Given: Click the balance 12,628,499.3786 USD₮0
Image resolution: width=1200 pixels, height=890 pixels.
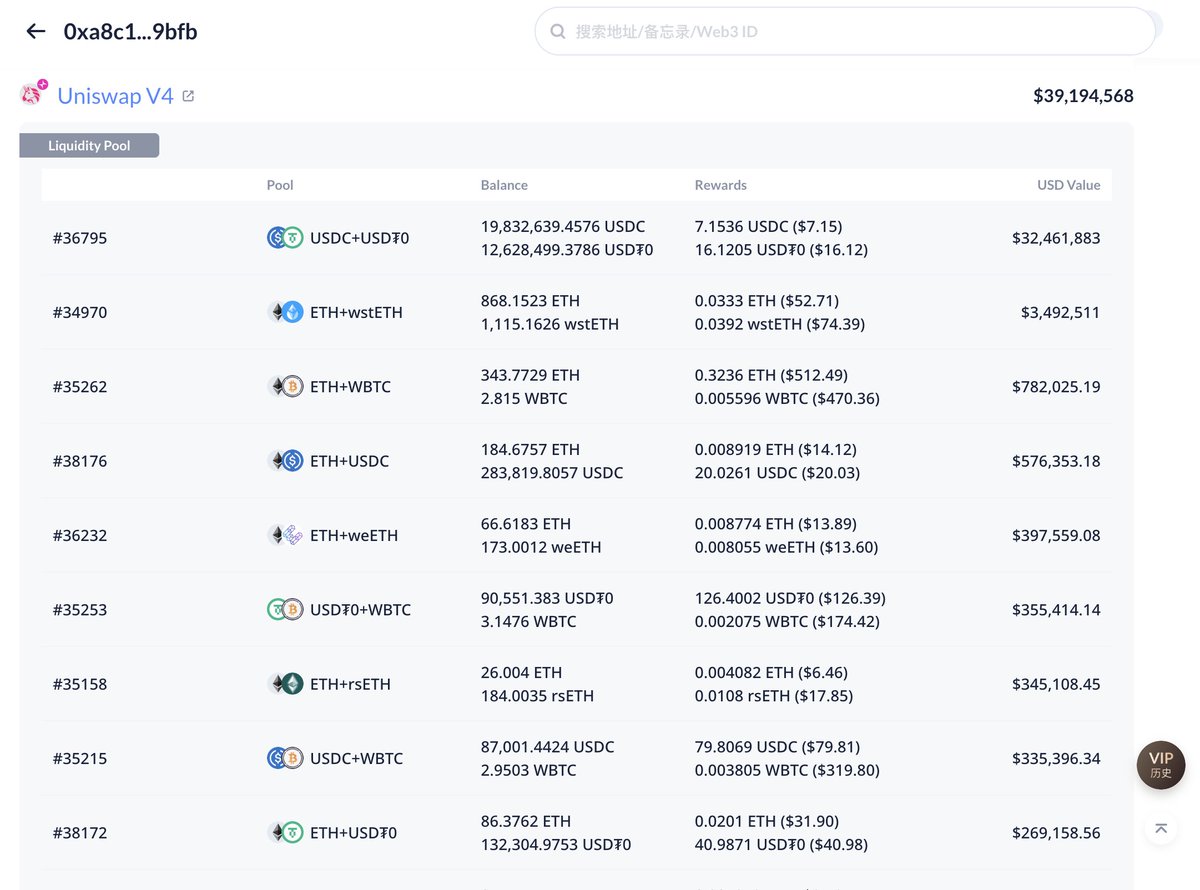Looking at the screenshot, I should click(567, 250).
